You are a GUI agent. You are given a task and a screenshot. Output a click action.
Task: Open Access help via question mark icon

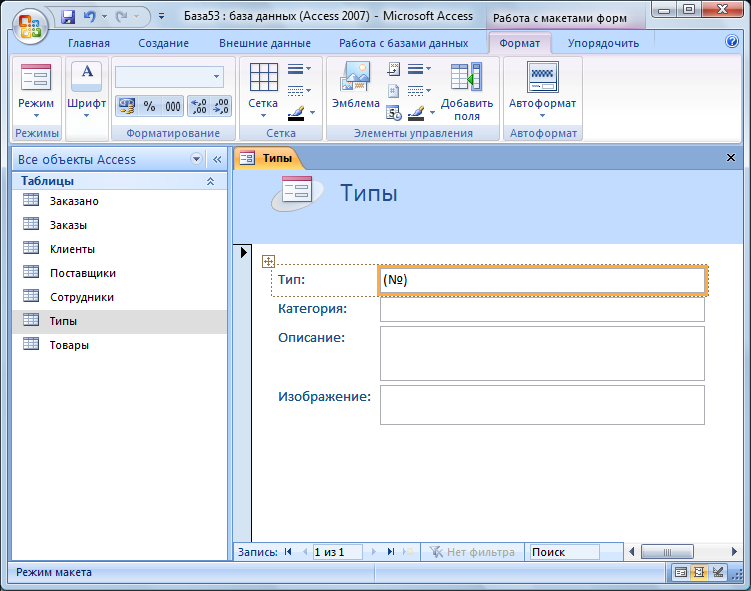(x=731, y=42)
